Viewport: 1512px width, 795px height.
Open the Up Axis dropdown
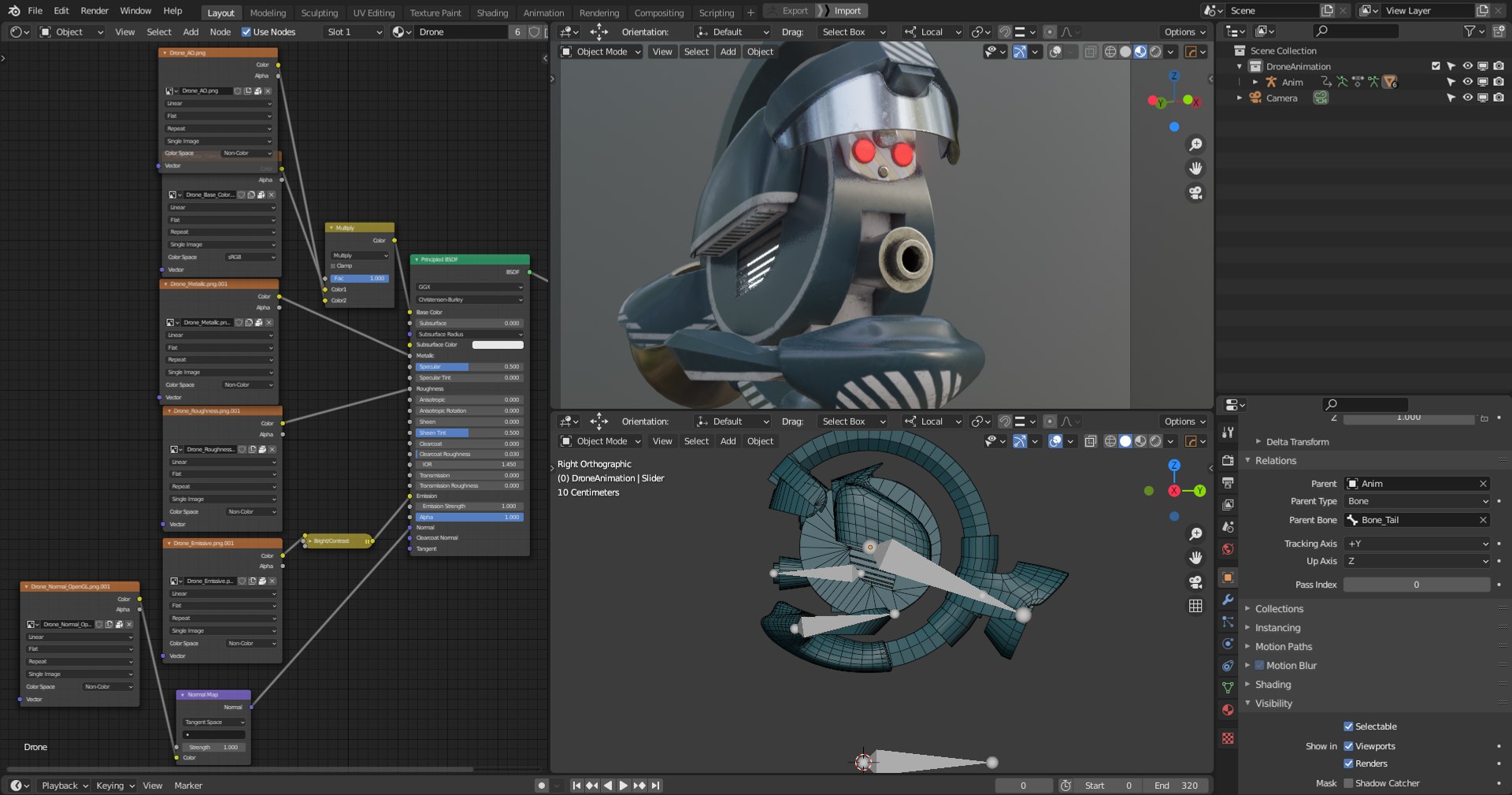point(1417,561)
